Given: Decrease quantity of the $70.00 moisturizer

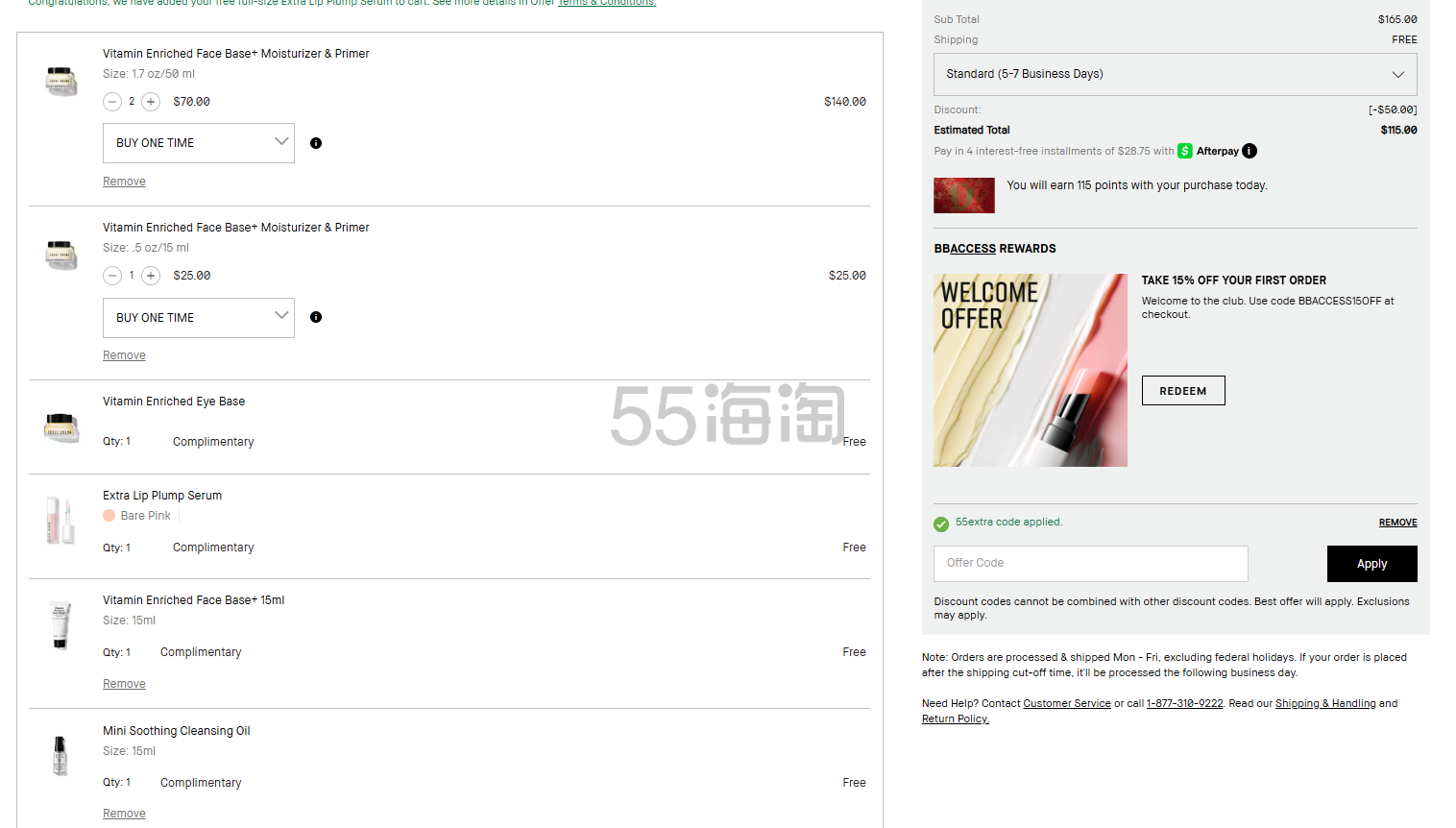Looking at the screenshot, I should click(x=112, y=102).
